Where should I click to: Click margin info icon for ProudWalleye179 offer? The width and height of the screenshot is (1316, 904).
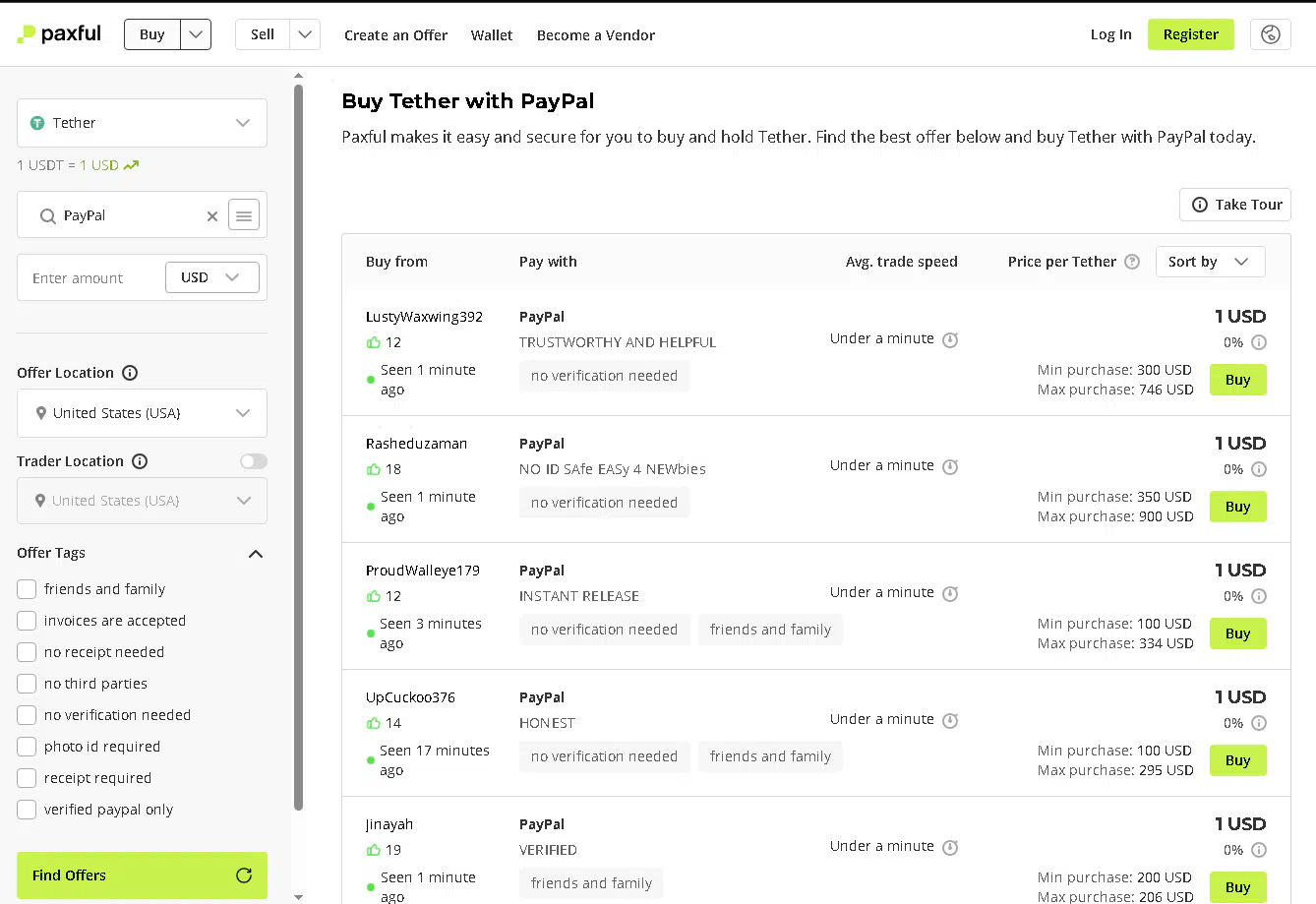1259,597
